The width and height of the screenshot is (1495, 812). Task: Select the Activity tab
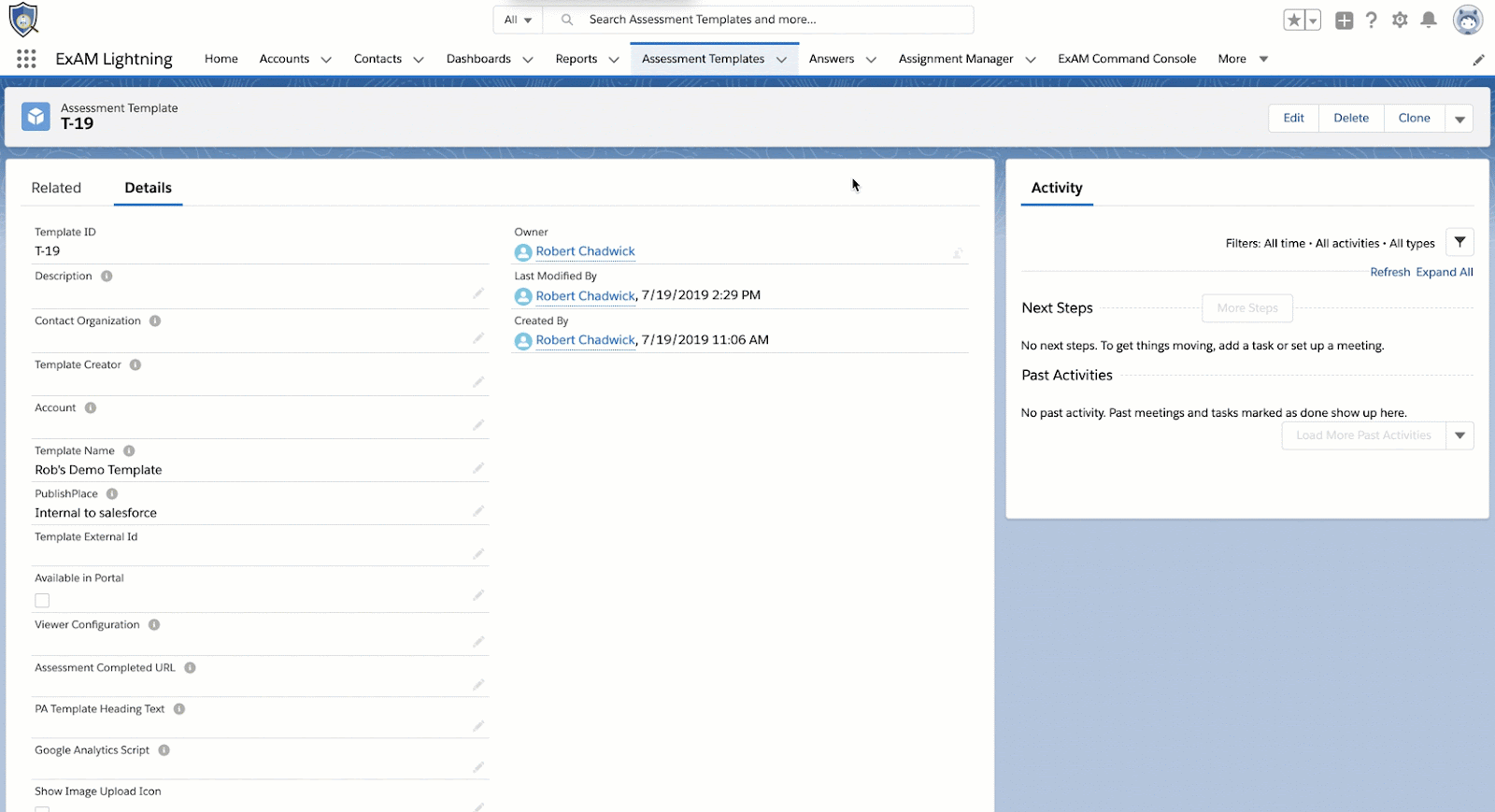click(x=1057, y=188)
